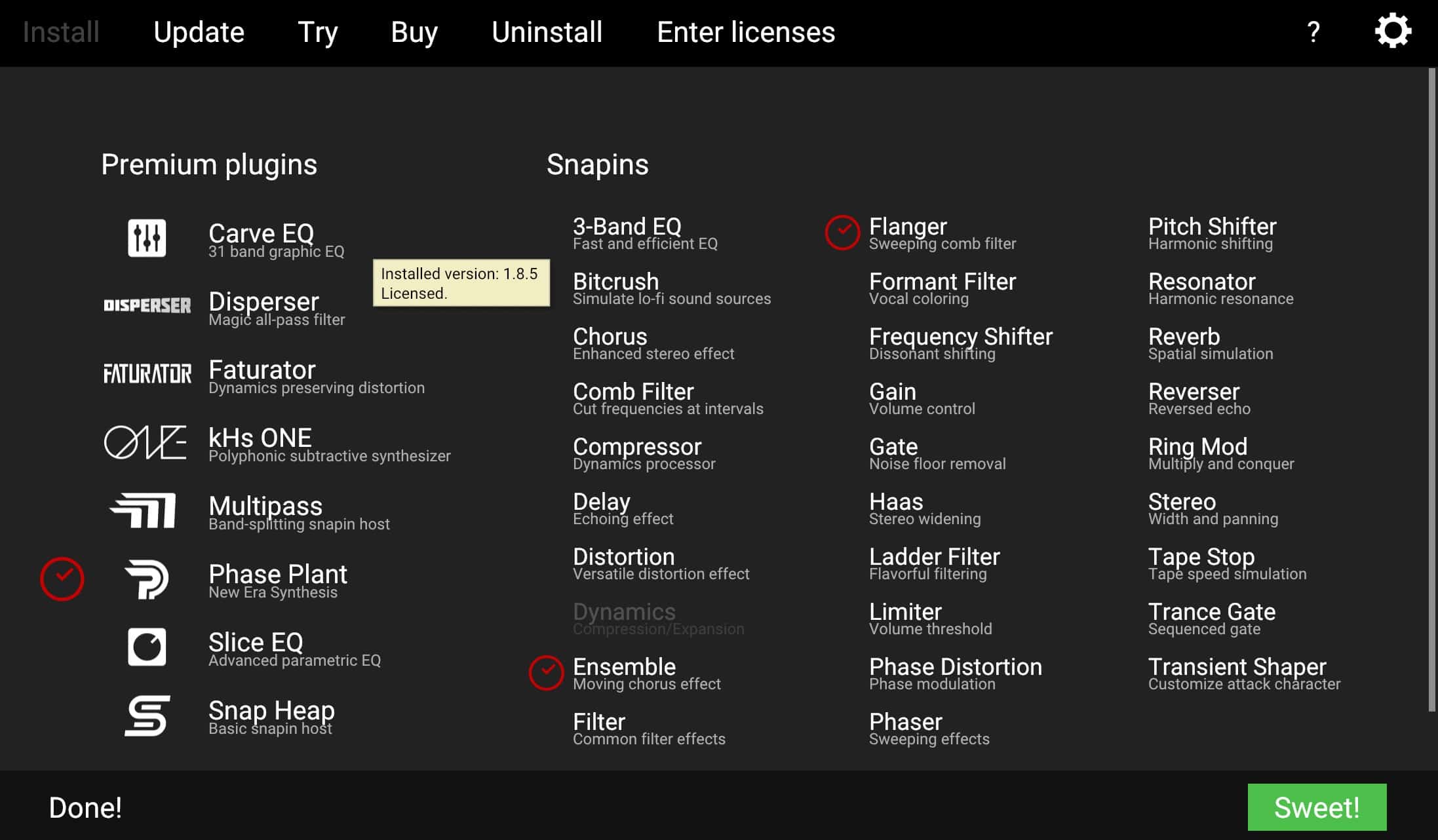1438x840 pixels.
Task: Select the Slice EQ plugin name
Action: [x=256, y=642]
